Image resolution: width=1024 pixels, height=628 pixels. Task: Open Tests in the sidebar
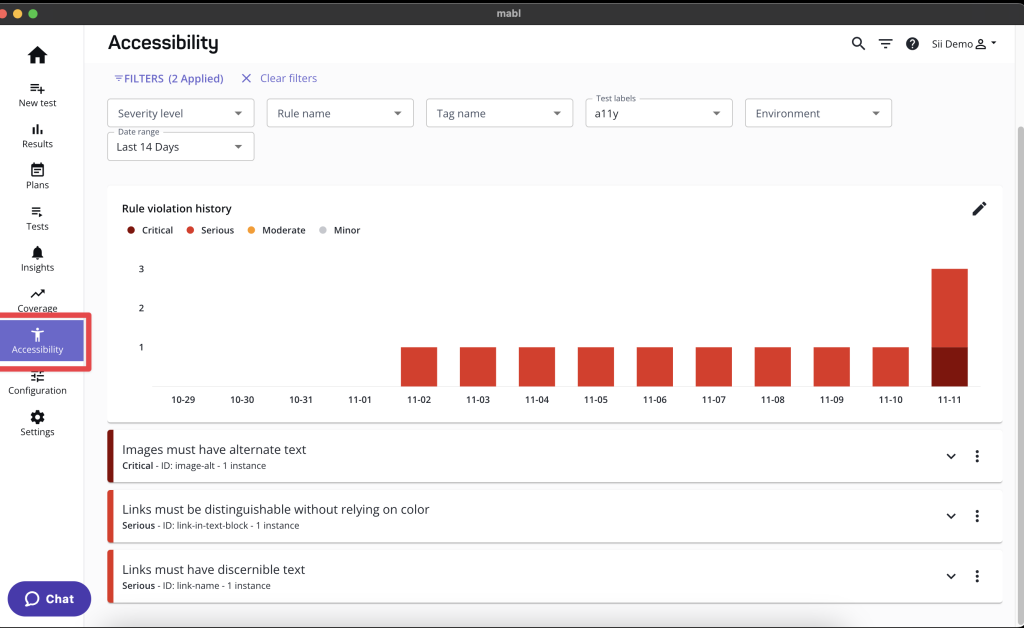point(37,219)
